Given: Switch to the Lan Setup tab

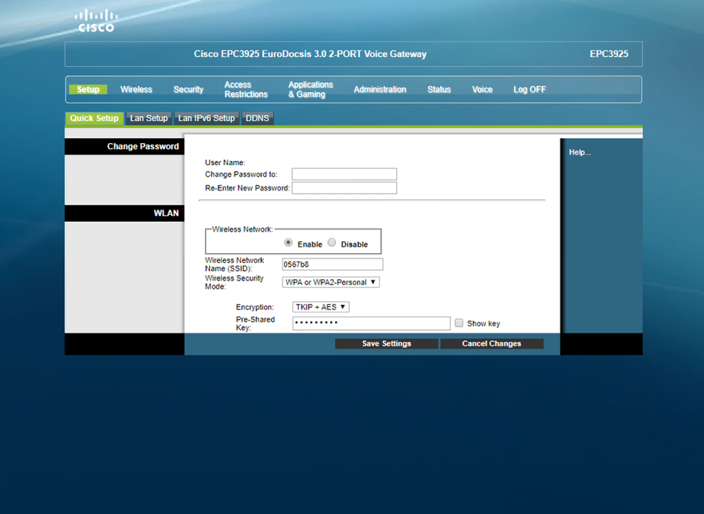Looking at the screenshot, I should pos(149,118).
